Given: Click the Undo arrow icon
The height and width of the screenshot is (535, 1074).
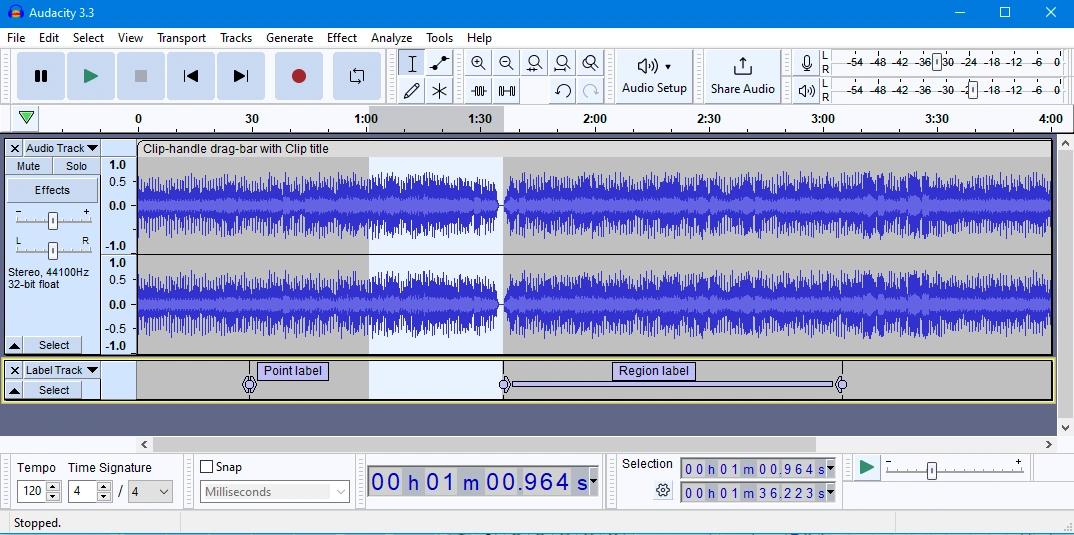Looking at the screenshot, I should tap(563, 91).
